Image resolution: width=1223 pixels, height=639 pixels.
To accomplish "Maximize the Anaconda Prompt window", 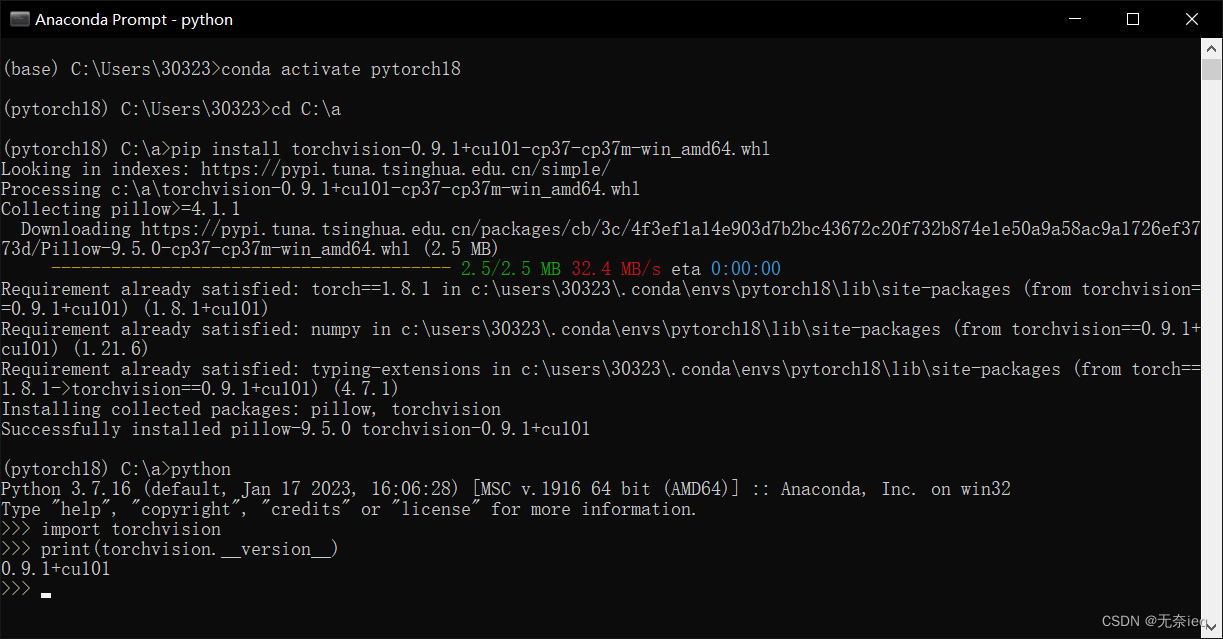I will (x=1133, y=18).
